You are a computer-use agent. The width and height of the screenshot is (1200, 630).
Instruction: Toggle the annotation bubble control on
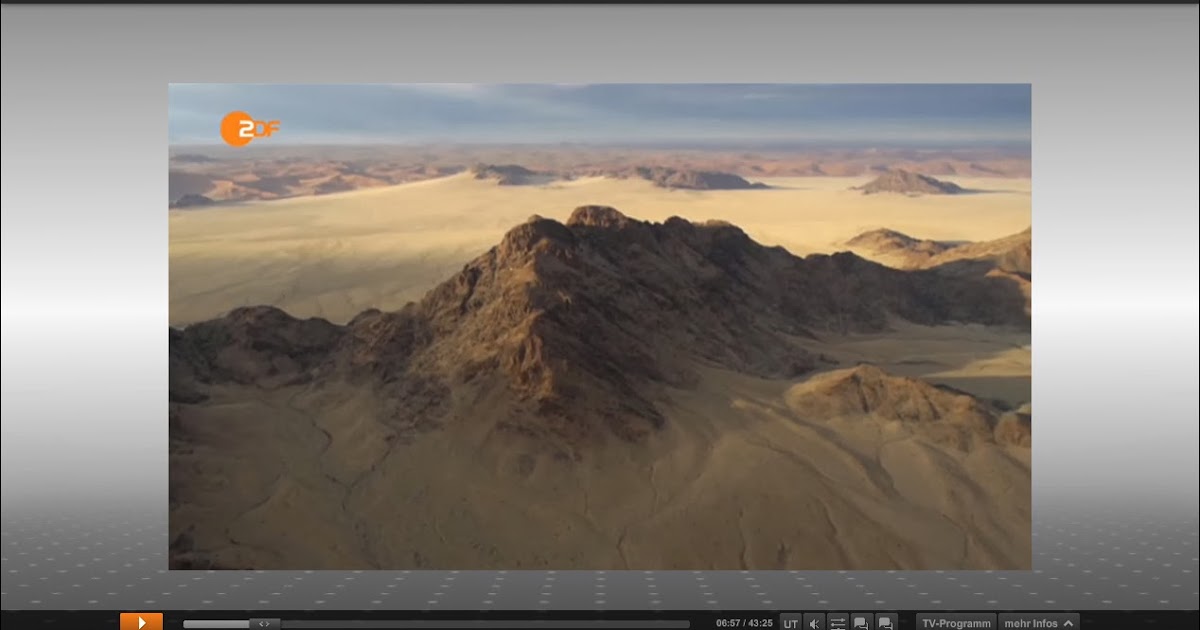click(861, 622)
